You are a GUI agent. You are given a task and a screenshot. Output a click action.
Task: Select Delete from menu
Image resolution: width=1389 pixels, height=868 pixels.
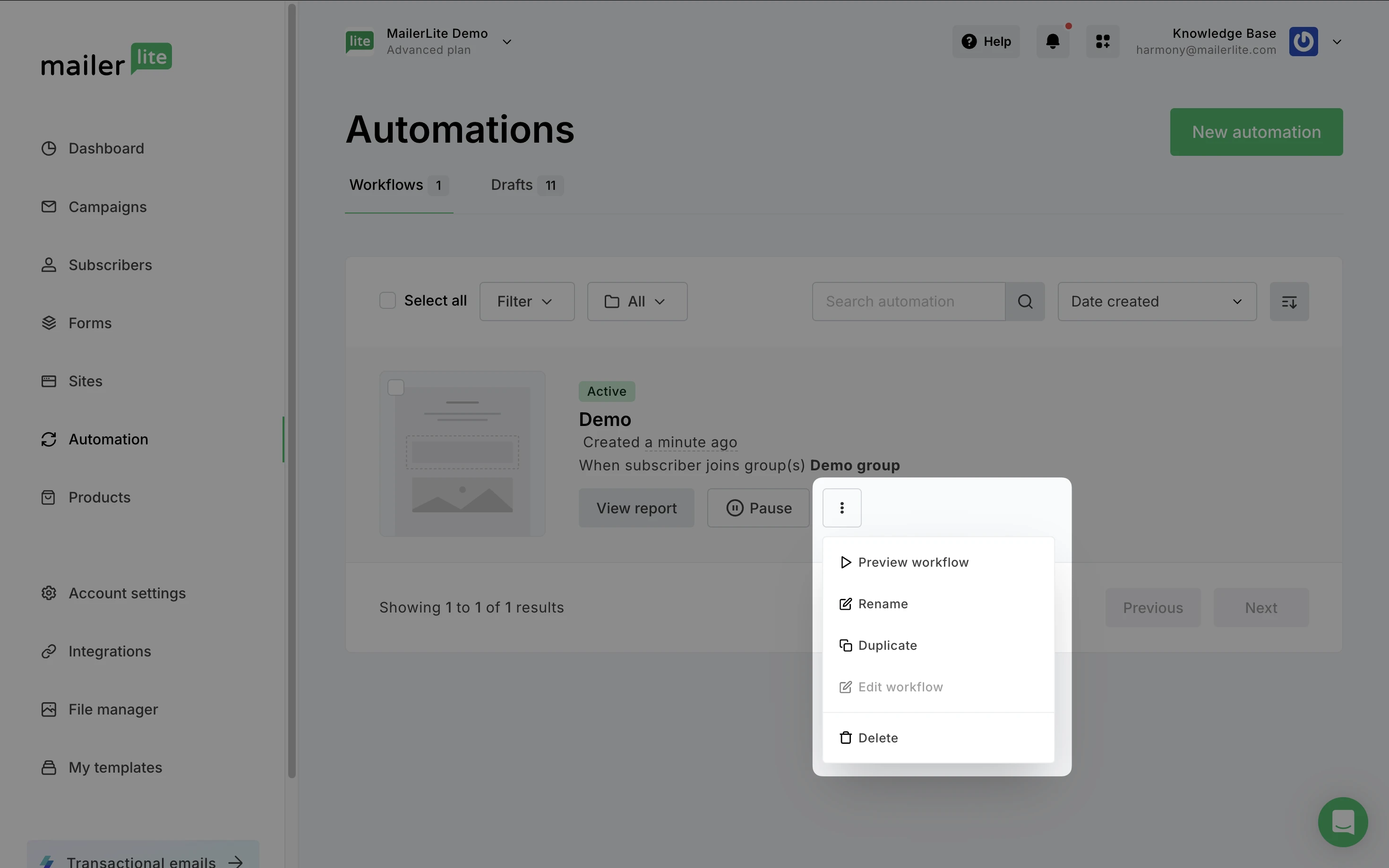(938, 738)
